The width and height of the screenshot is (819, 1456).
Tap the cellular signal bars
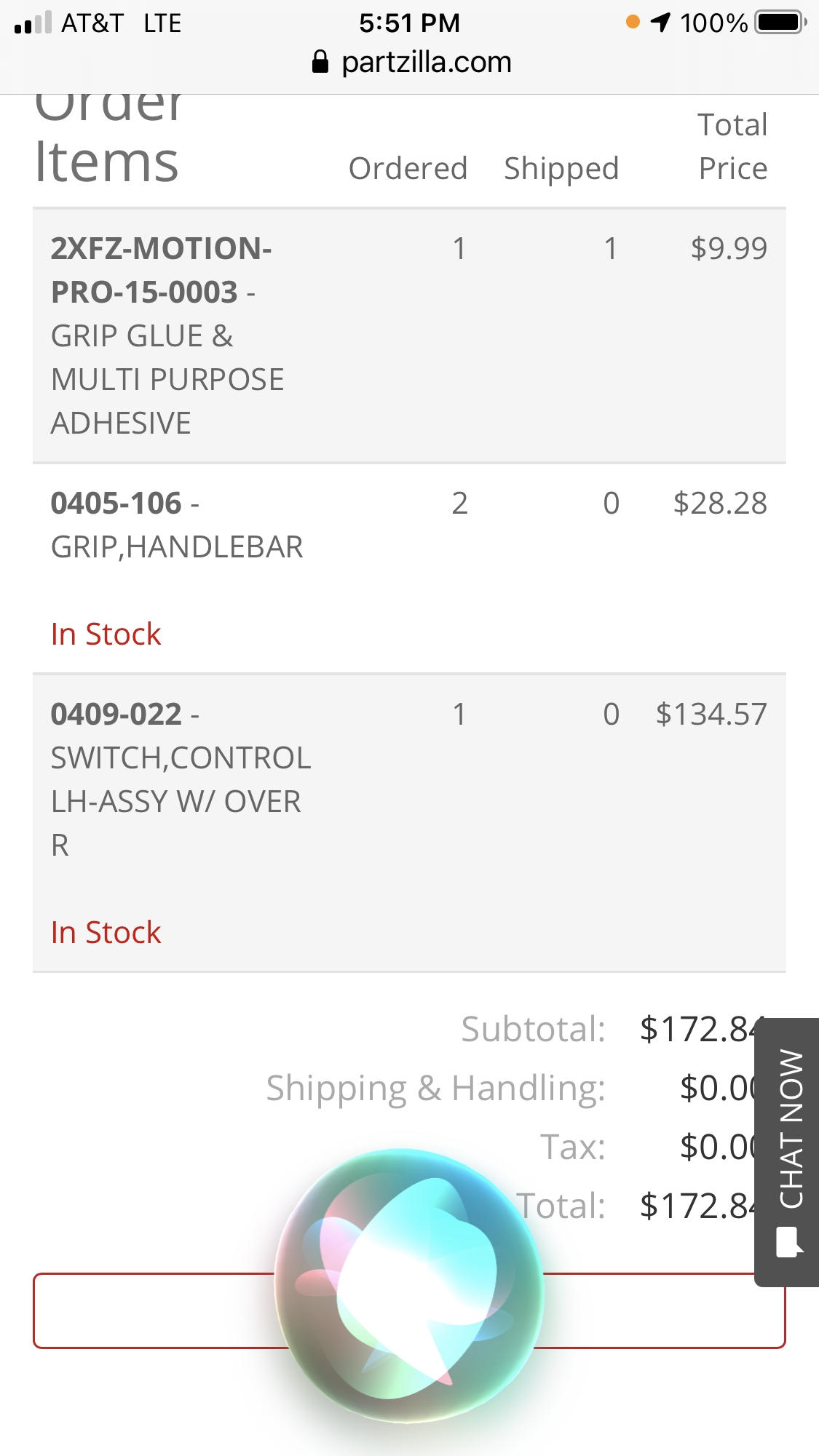point(33,23)
